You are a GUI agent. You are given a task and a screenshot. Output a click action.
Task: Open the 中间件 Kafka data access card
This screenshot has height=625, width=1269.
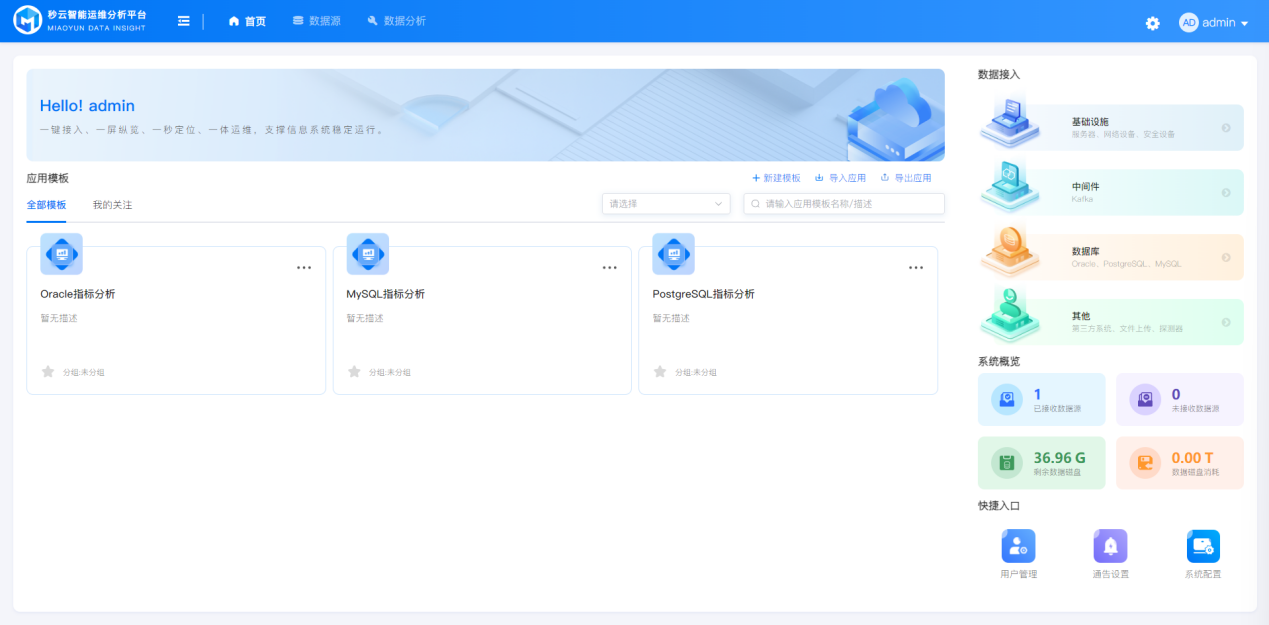[1111, 192]
